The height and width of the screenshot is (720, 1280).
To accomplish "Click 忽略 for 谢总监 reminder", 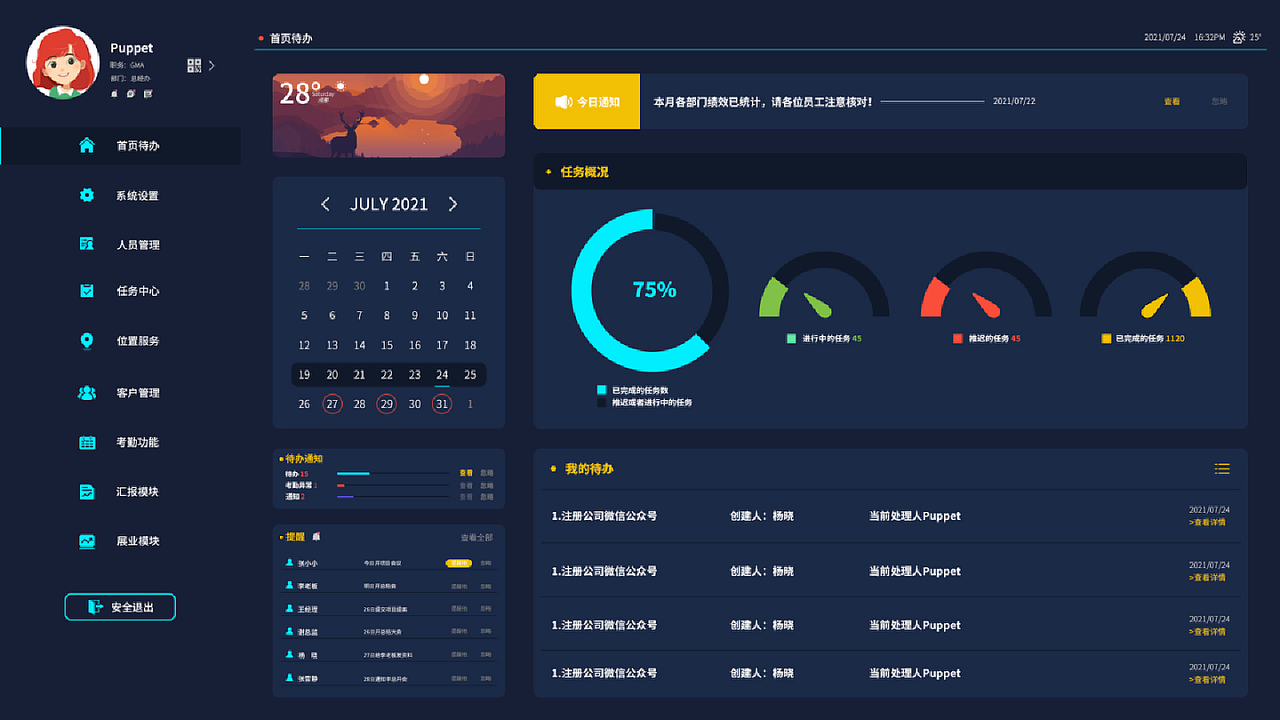I will point(486,632).
